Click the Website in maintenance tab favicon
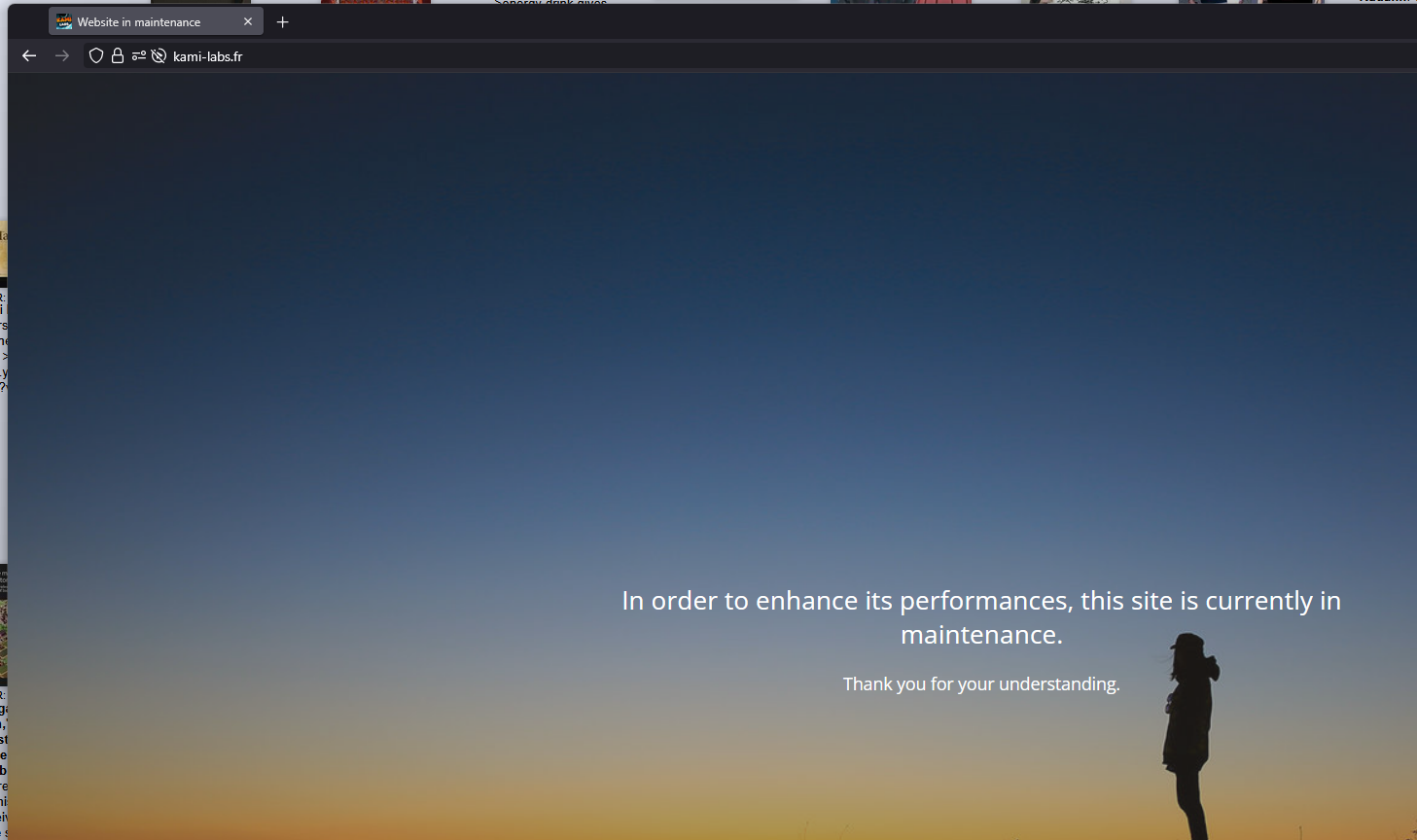Image resolution: width=1417 pixels, height=840 pixels. [x=64, y=21]
